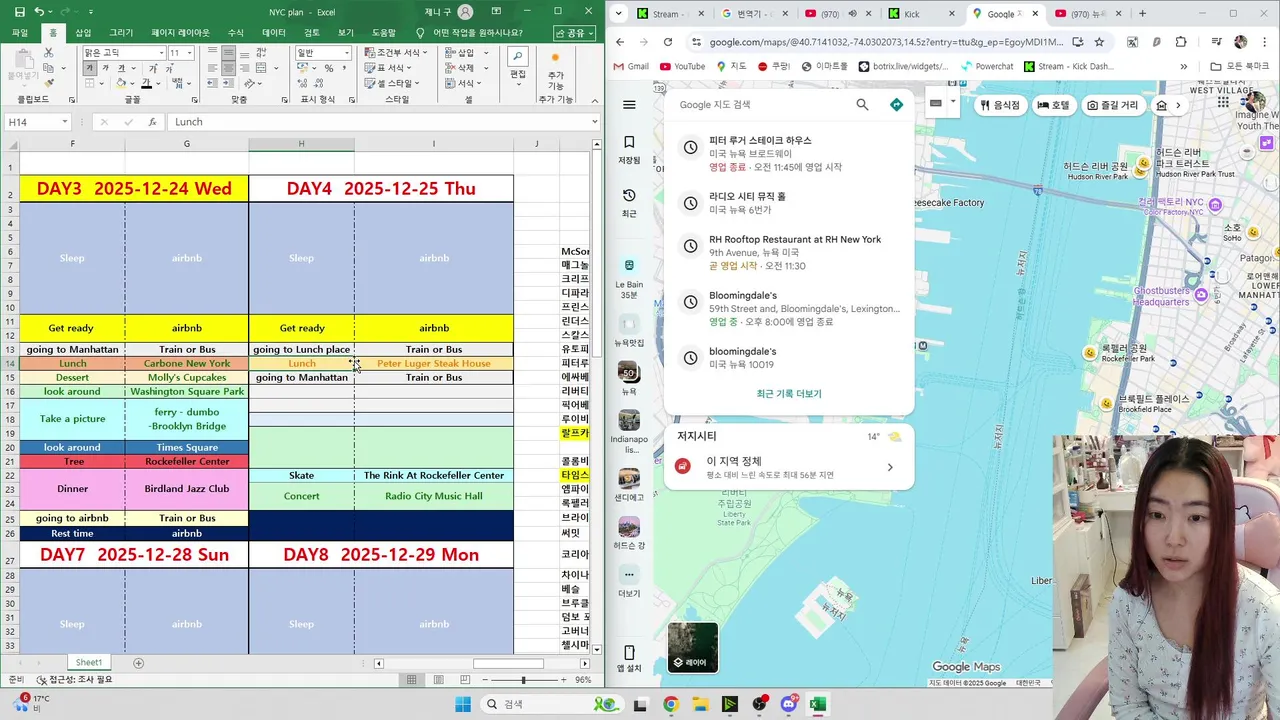The width and height of the screenshot is (1280, 720).
Task: Filter the map by 즐길 거리
Action: (x=1112, y=105)
